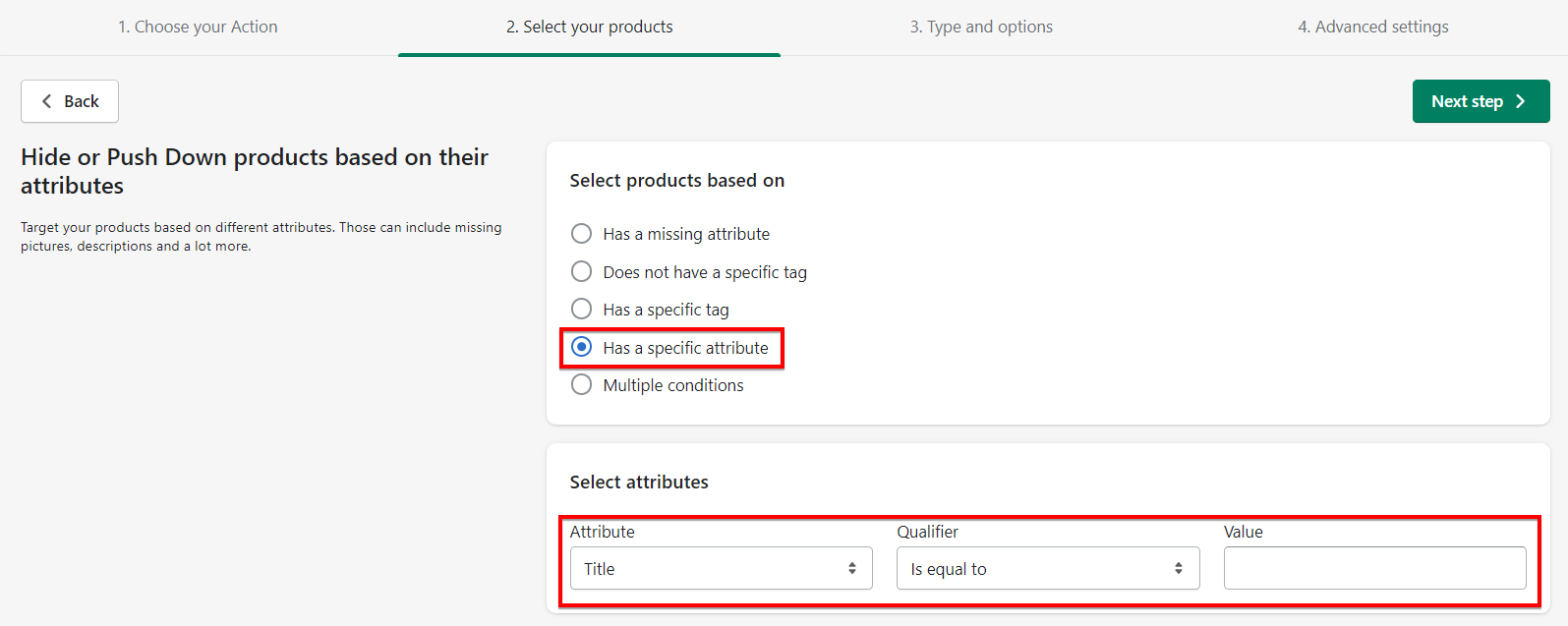
Task: Click the 'Select products based on' heading
Action: coord(677,181)
